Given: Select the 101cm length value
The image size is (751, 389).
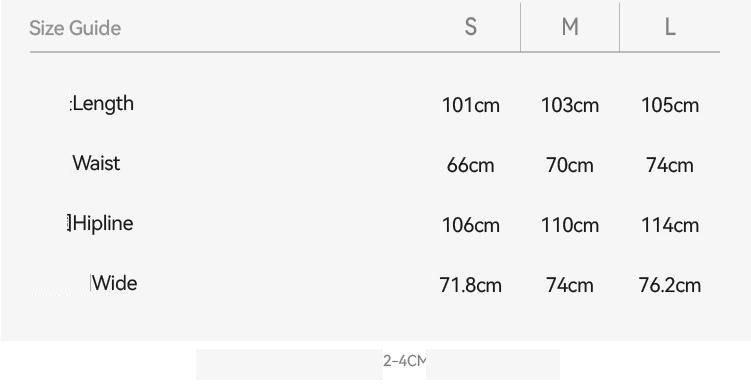Looking at the screenshot, I should pos(471,105).
